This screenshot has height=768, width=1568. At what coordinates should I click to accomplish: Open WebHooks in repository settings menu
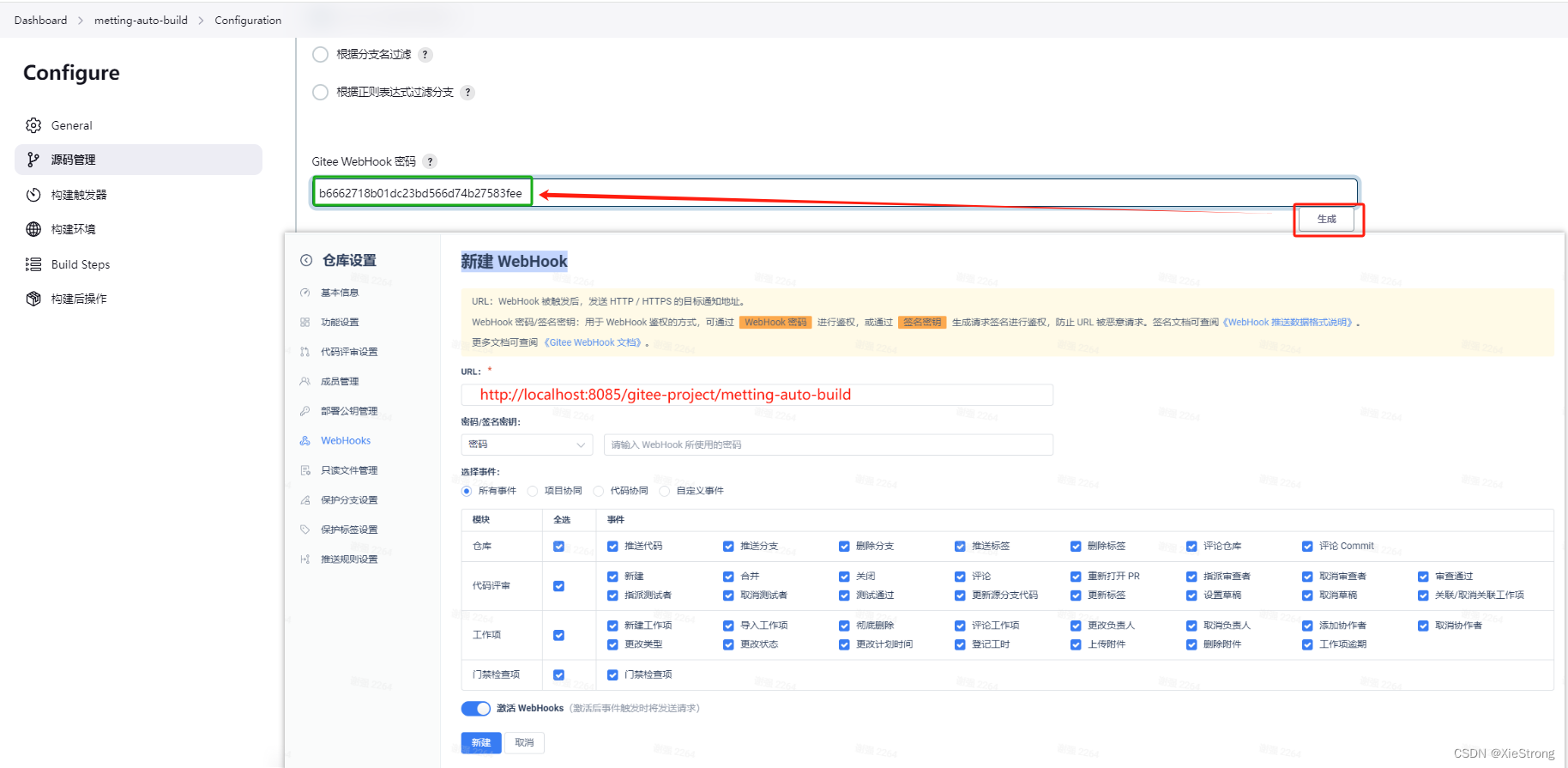346,440
